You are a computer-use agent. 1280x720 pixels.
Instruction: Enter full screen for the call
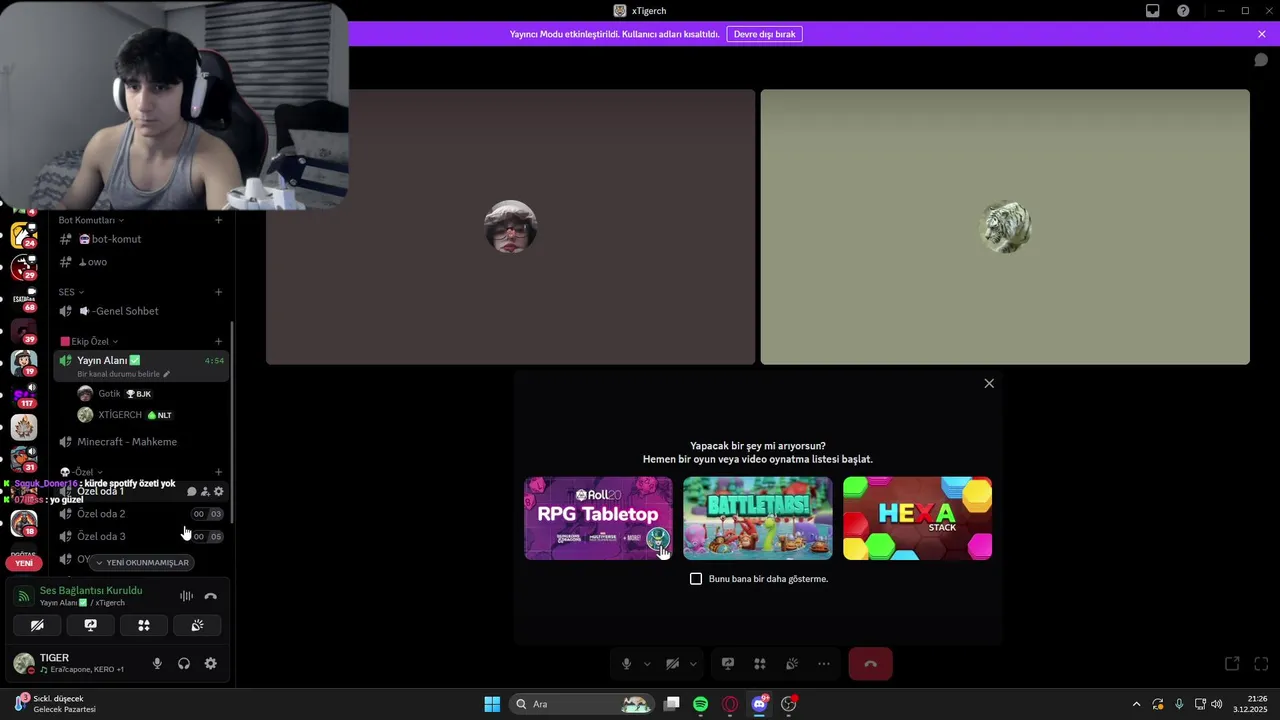click(1261, 664)
